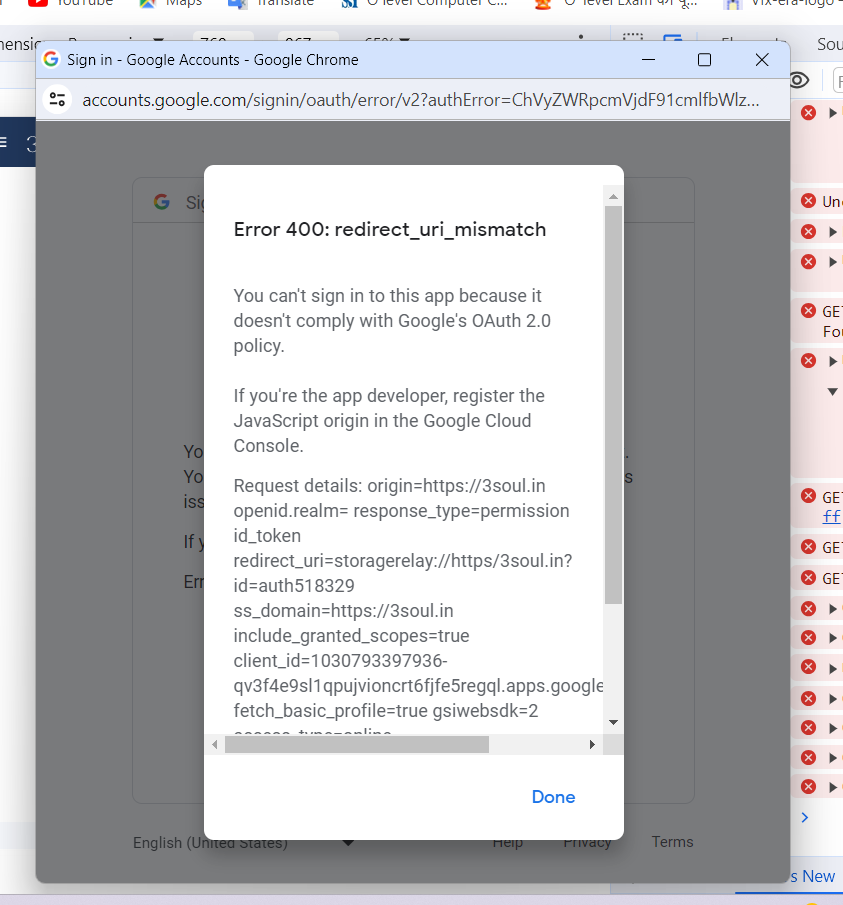Click the Done button in error dialog

[553, 797]
